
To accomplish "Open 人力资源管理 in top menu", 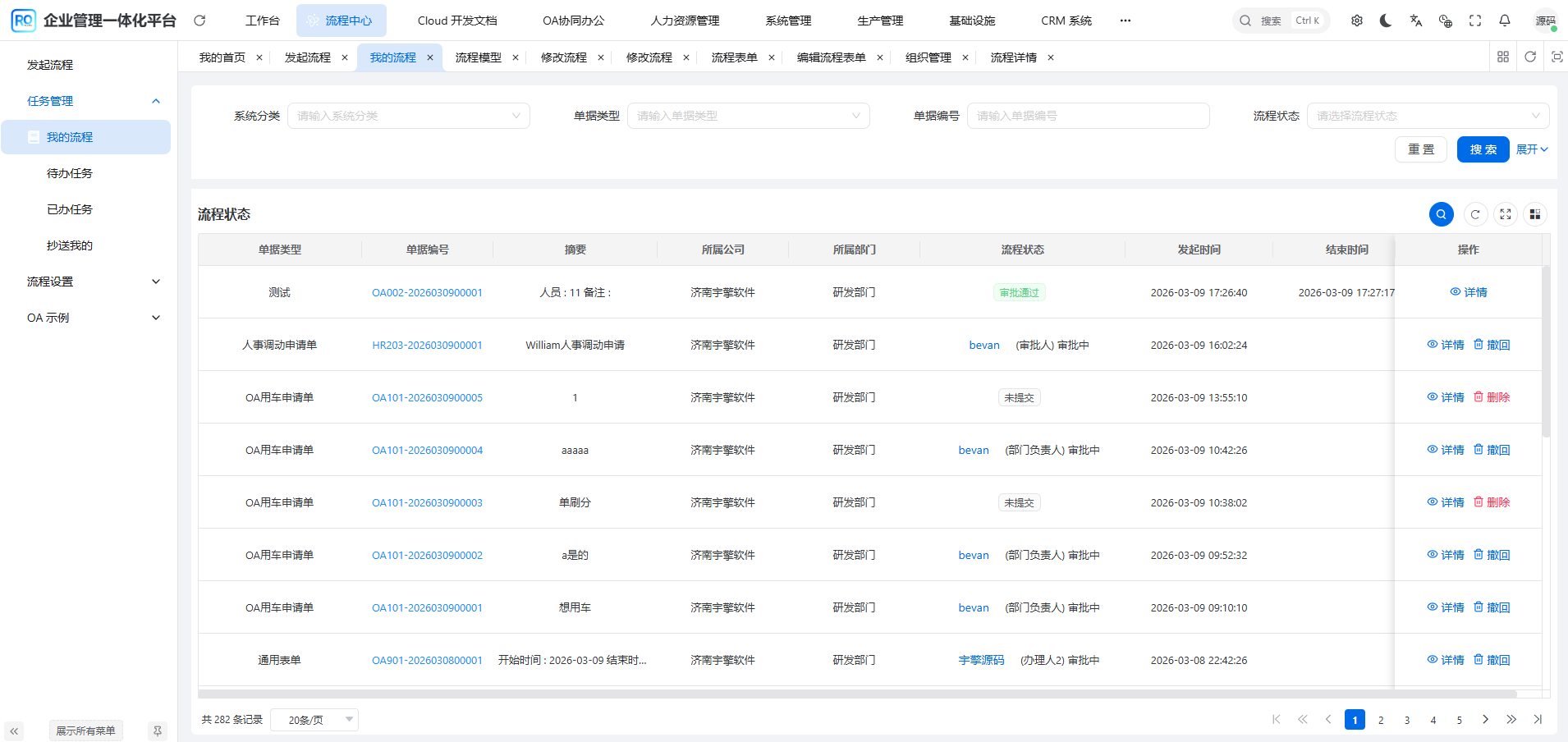I will point(685,21).
